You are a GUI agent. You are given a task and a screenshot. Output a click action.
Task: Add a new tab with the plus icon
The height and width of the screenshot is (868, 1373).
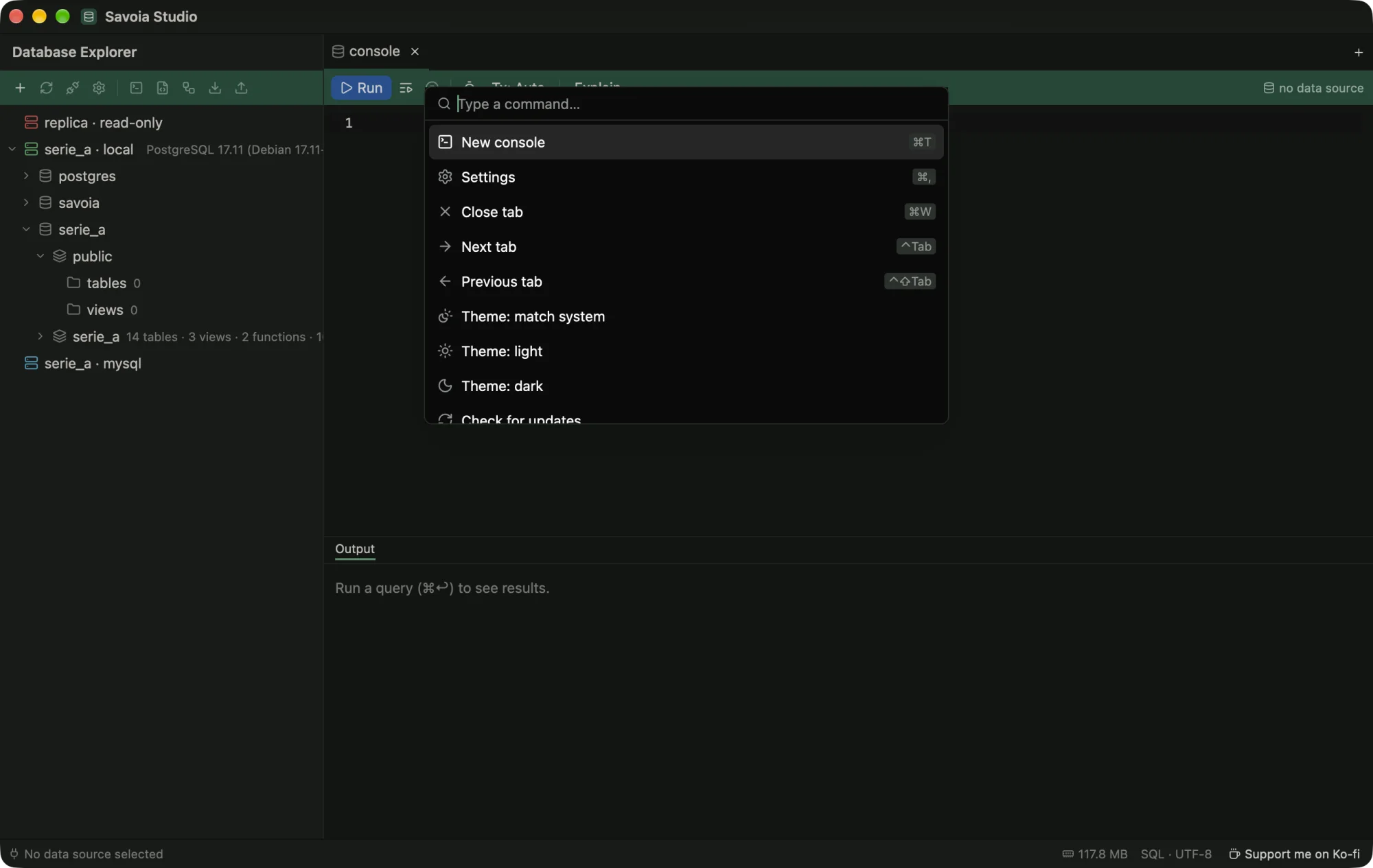click(1358, 52)
